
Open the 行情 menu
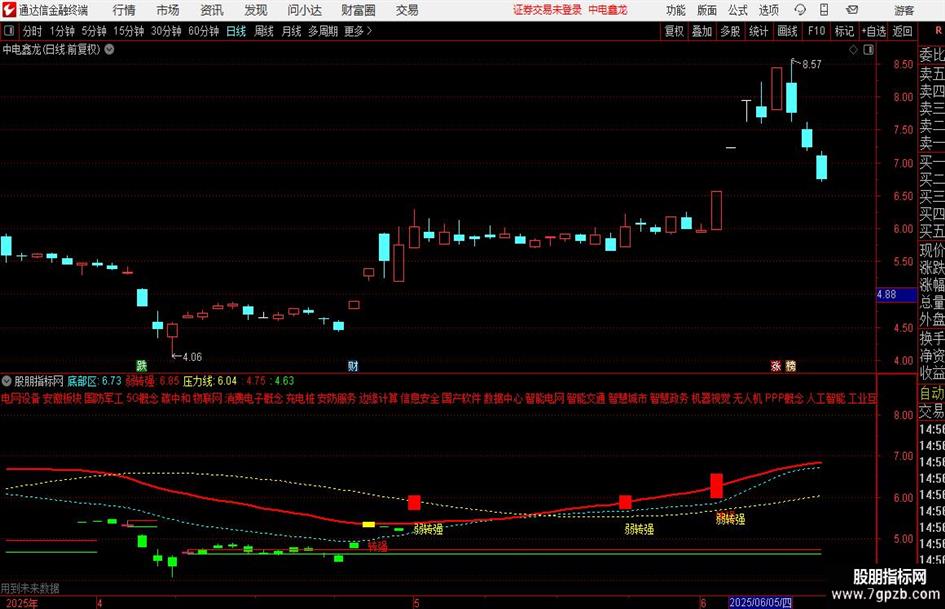124,10
